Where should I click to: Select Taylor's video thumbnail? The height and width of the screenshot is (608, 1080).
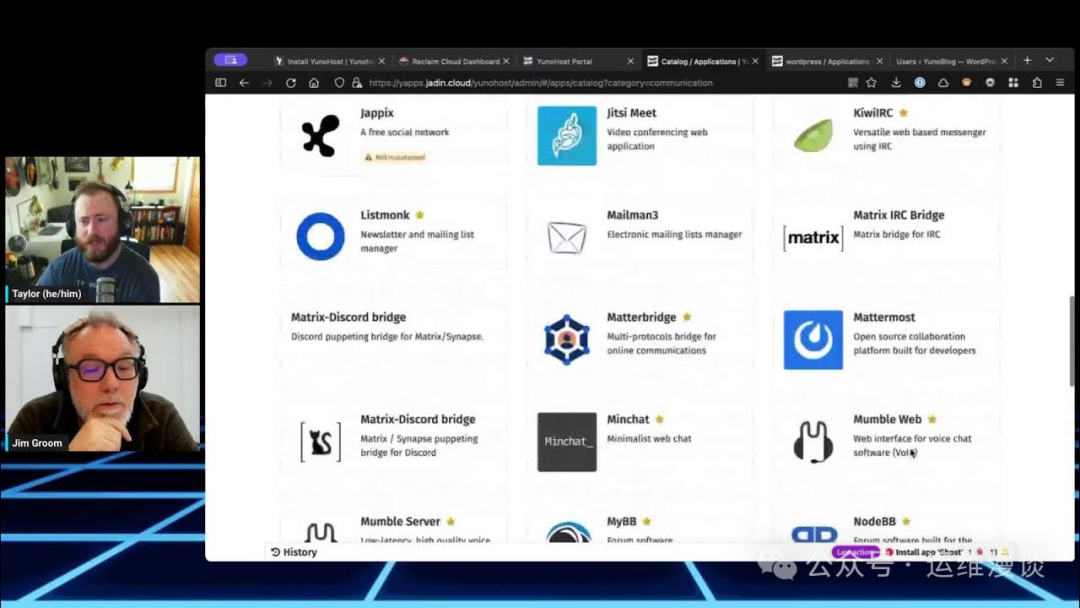pos(103,229)
